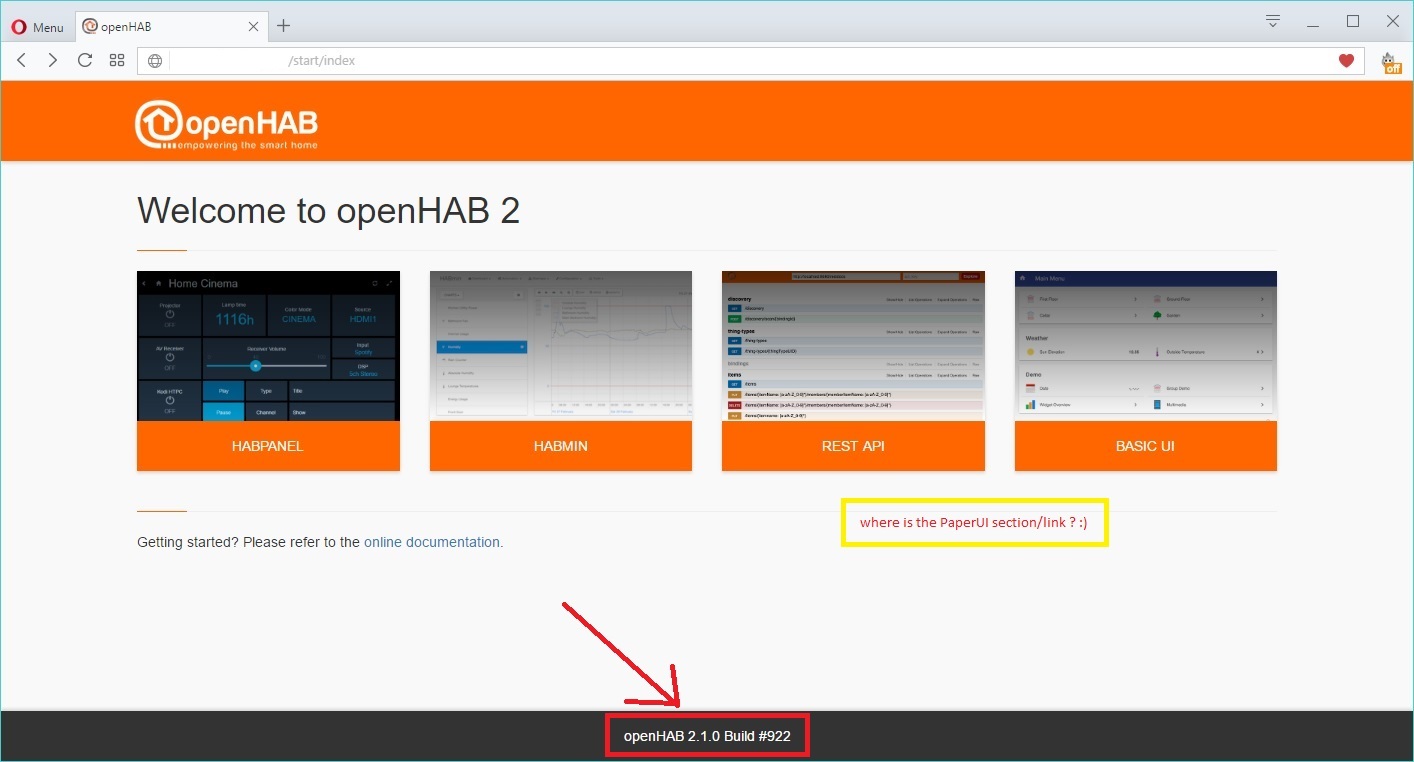Click the HABMIN orange button
Viewport: 1414px width, 762px height.
pos(561,446)
